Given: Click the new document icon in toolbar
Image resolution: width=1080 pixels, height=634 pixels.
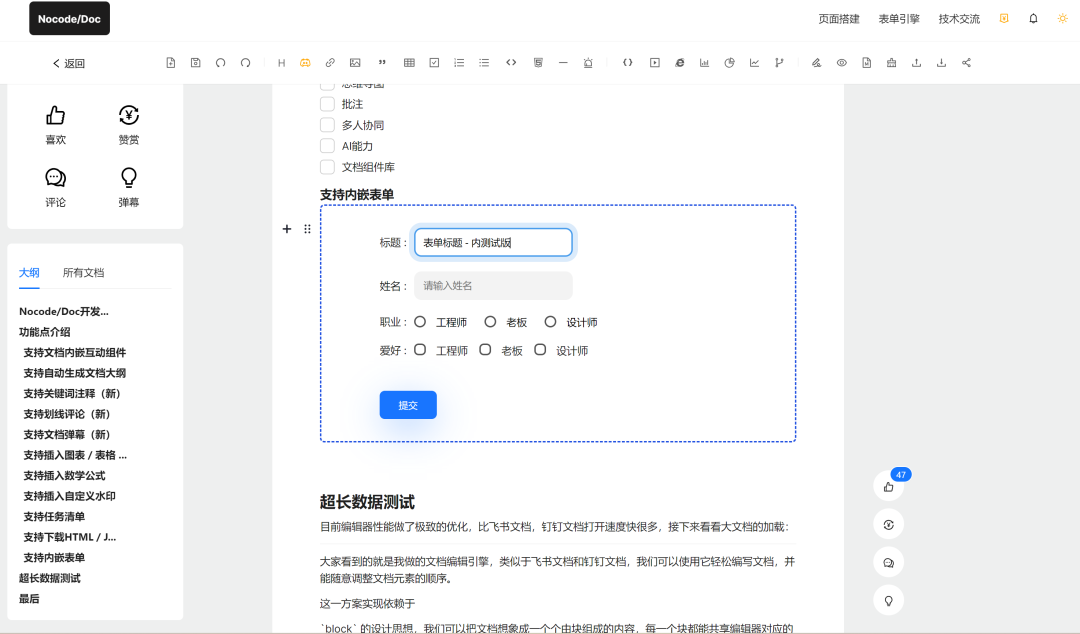Looking at the screenshot, I should coord(171,63).
